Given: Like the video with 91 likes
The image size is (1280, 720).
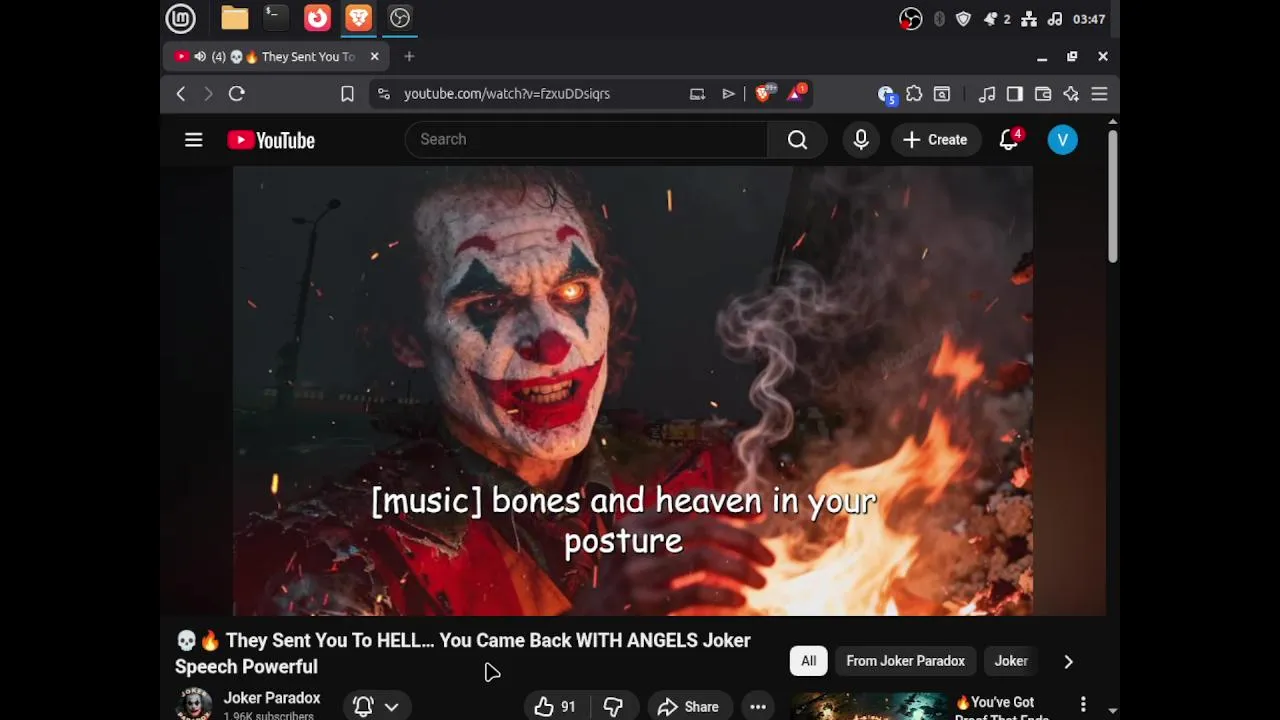Looking at the screenshot, I should 555,706.
